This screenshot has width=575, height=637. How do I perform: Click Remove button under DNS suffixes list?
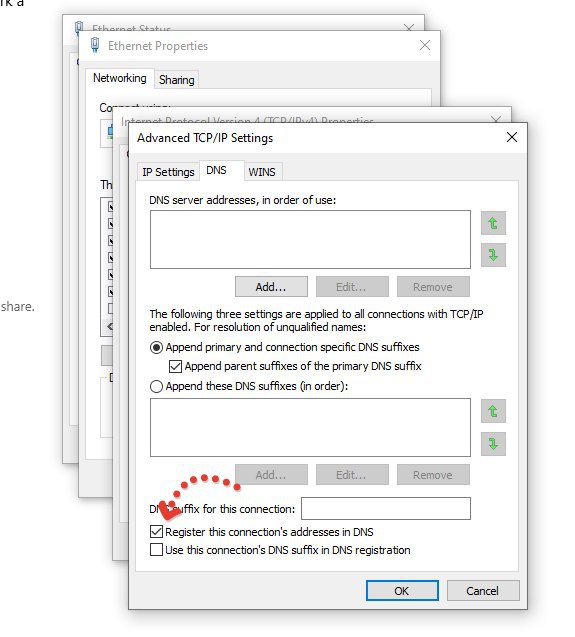433,475
